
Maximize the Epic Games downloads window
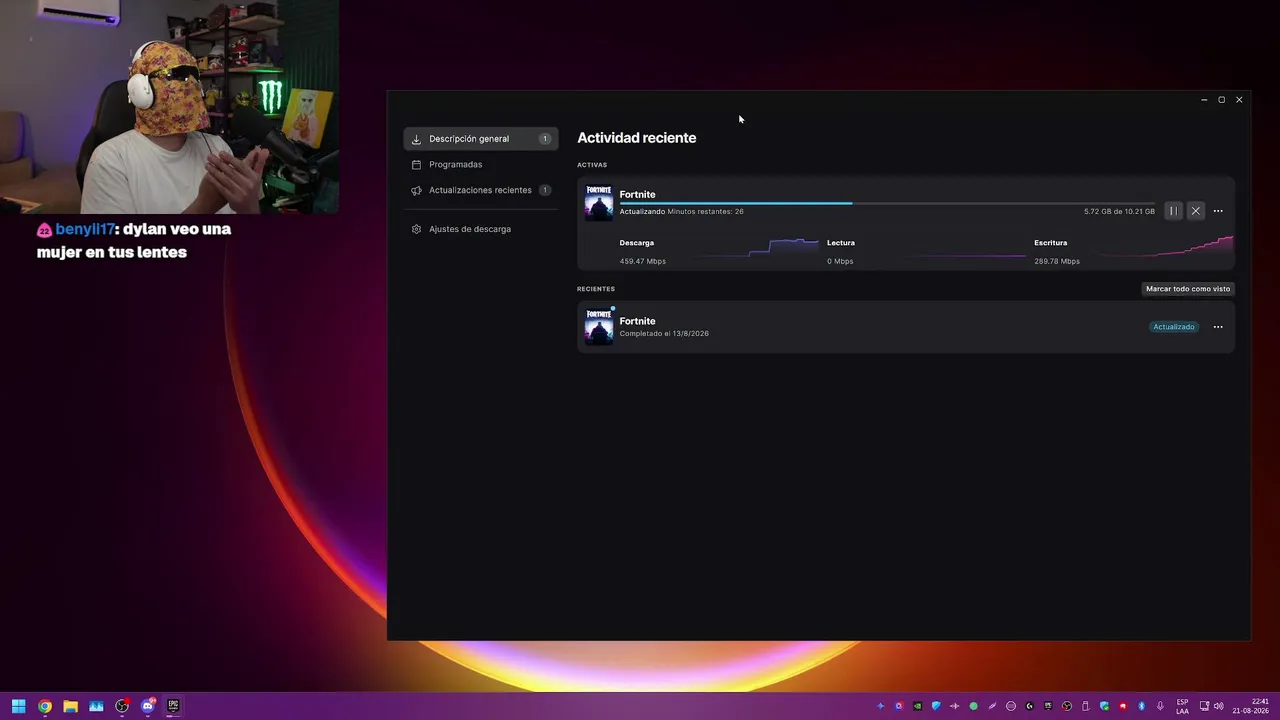tap(1221, 100)
